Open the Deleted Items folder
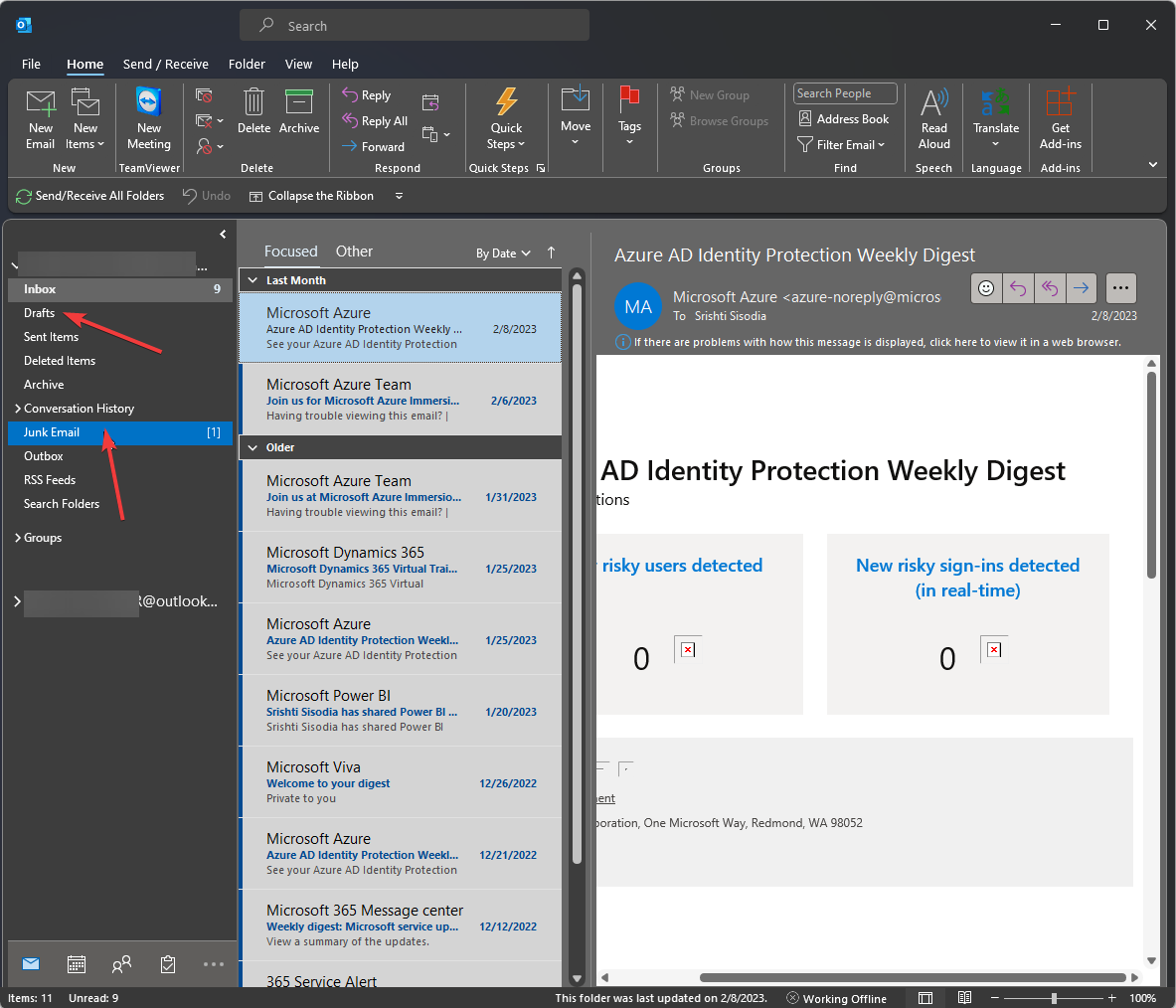The height and width of the screenshot is (1008, 1176). click(x=120, y=361)
